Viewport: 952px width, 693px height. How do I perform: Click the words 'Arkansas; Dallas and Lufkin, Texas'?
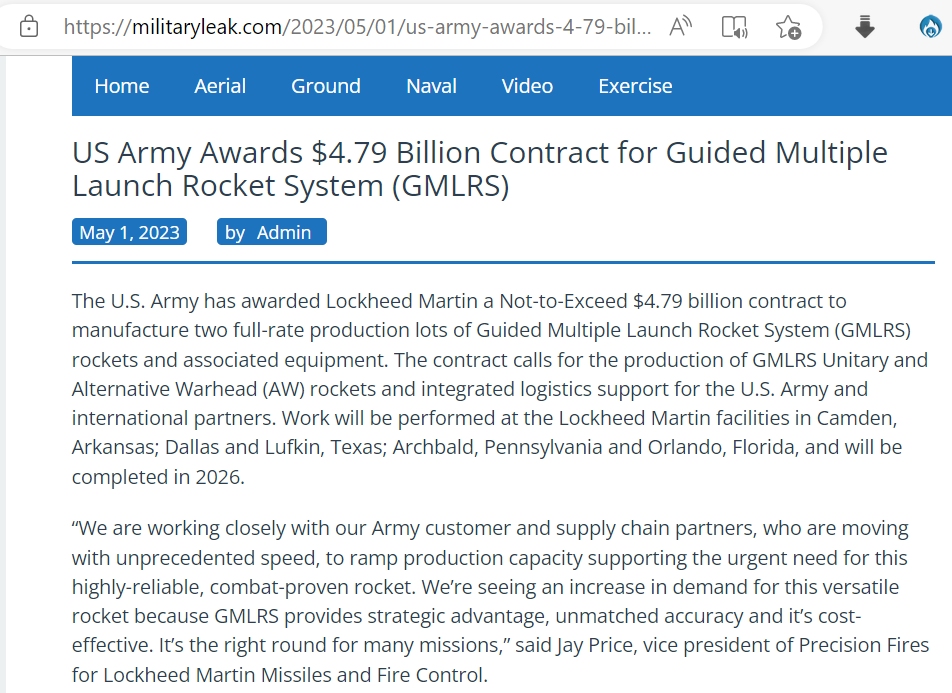pyautogui.click(x=227, y=448)
